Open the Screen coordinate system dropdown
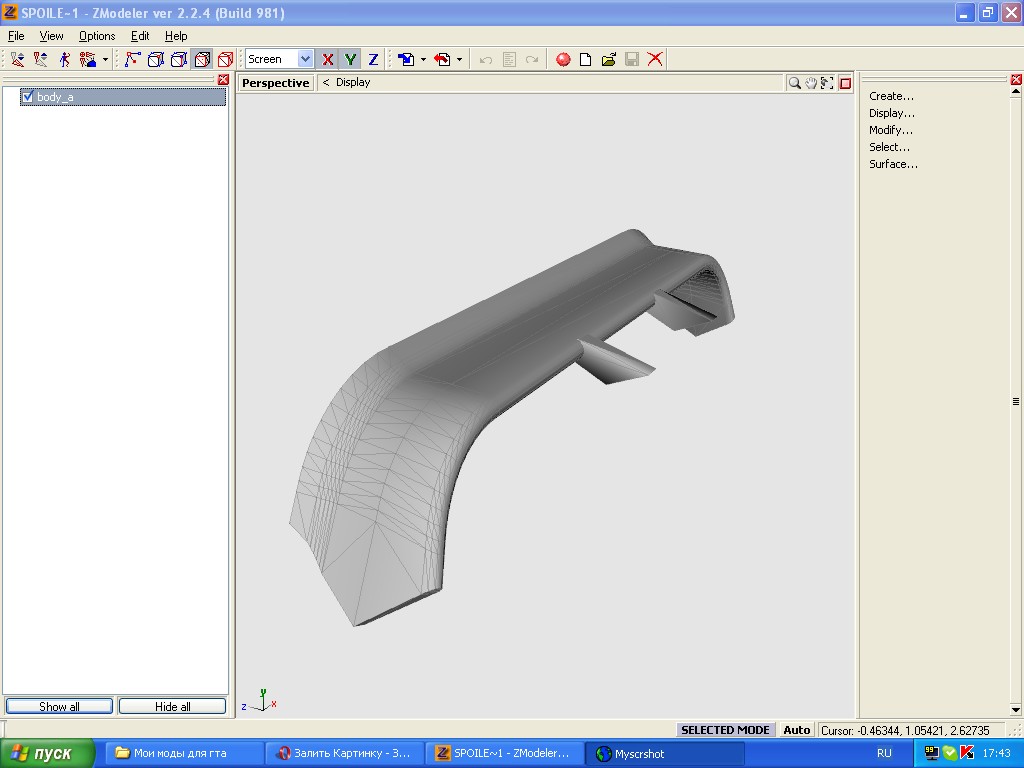The height and width of the screenshot is (768, 1024). coord(305,60)
